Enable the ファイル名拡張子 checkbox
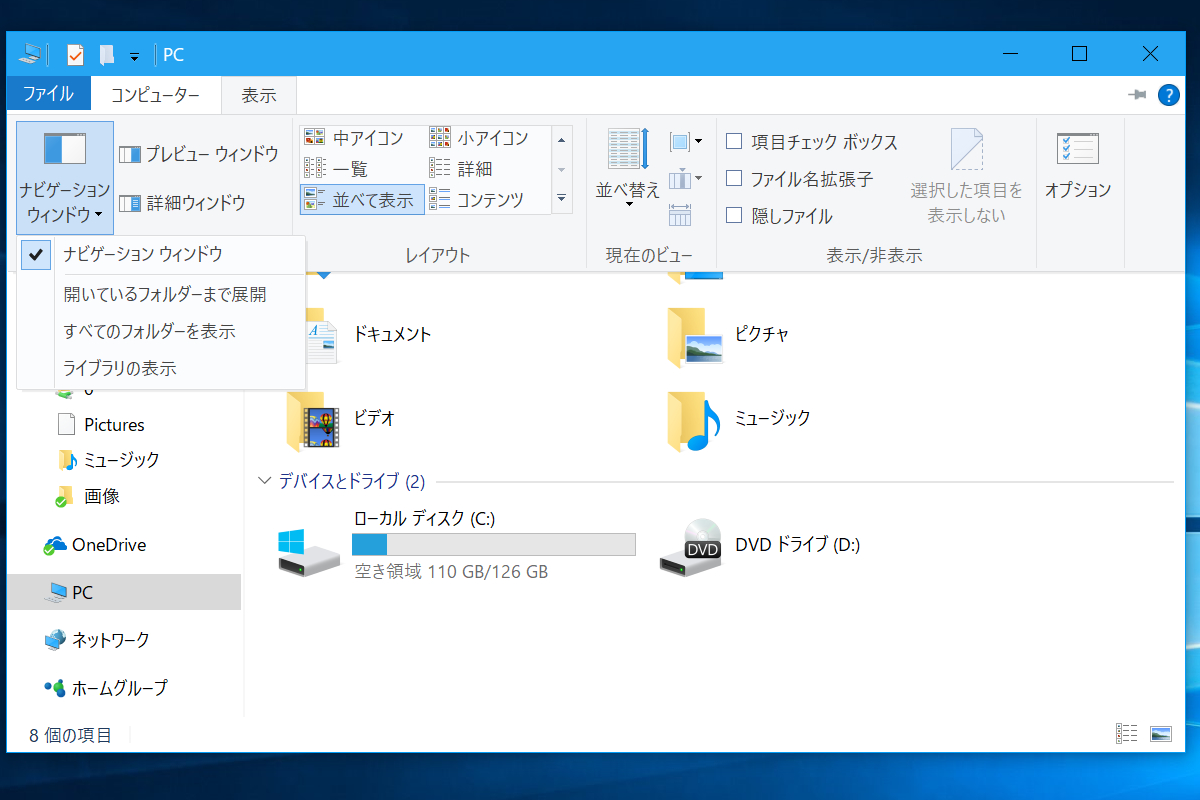This screenshot has width=1200, height=800. pos(733,177)
